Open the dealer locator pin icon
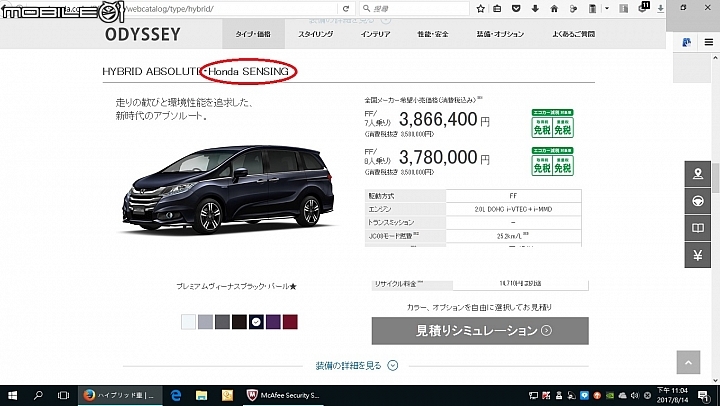The image size is (720, 406). [698, 174]
